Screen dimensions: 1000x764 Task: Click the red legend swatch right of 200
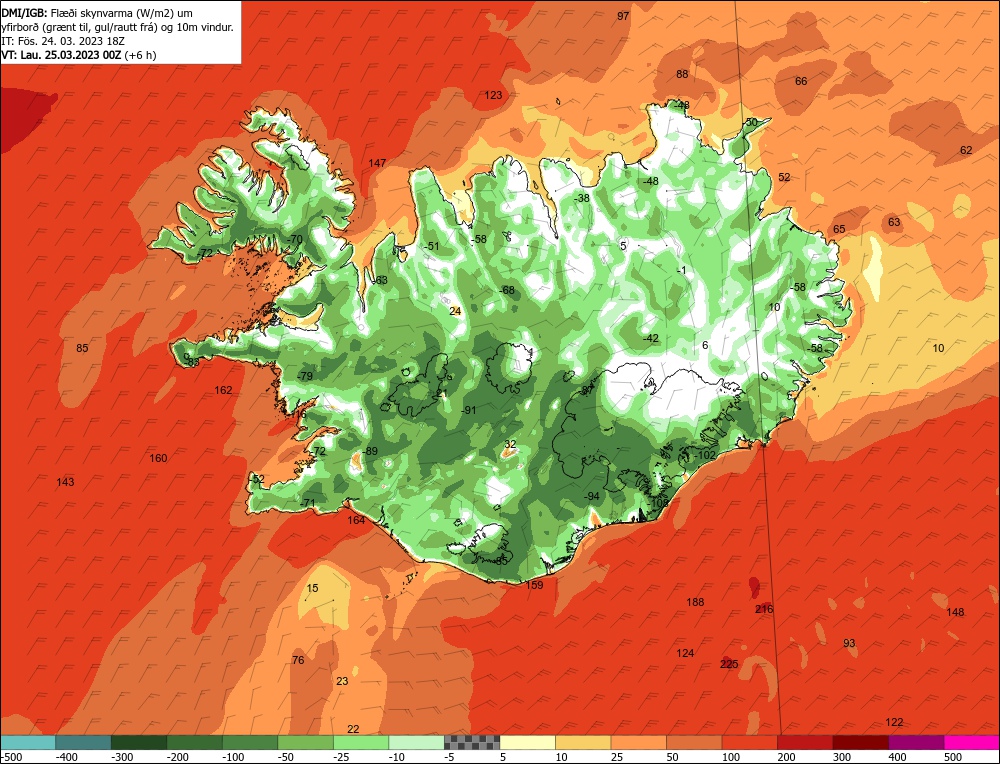coord(805,742)
